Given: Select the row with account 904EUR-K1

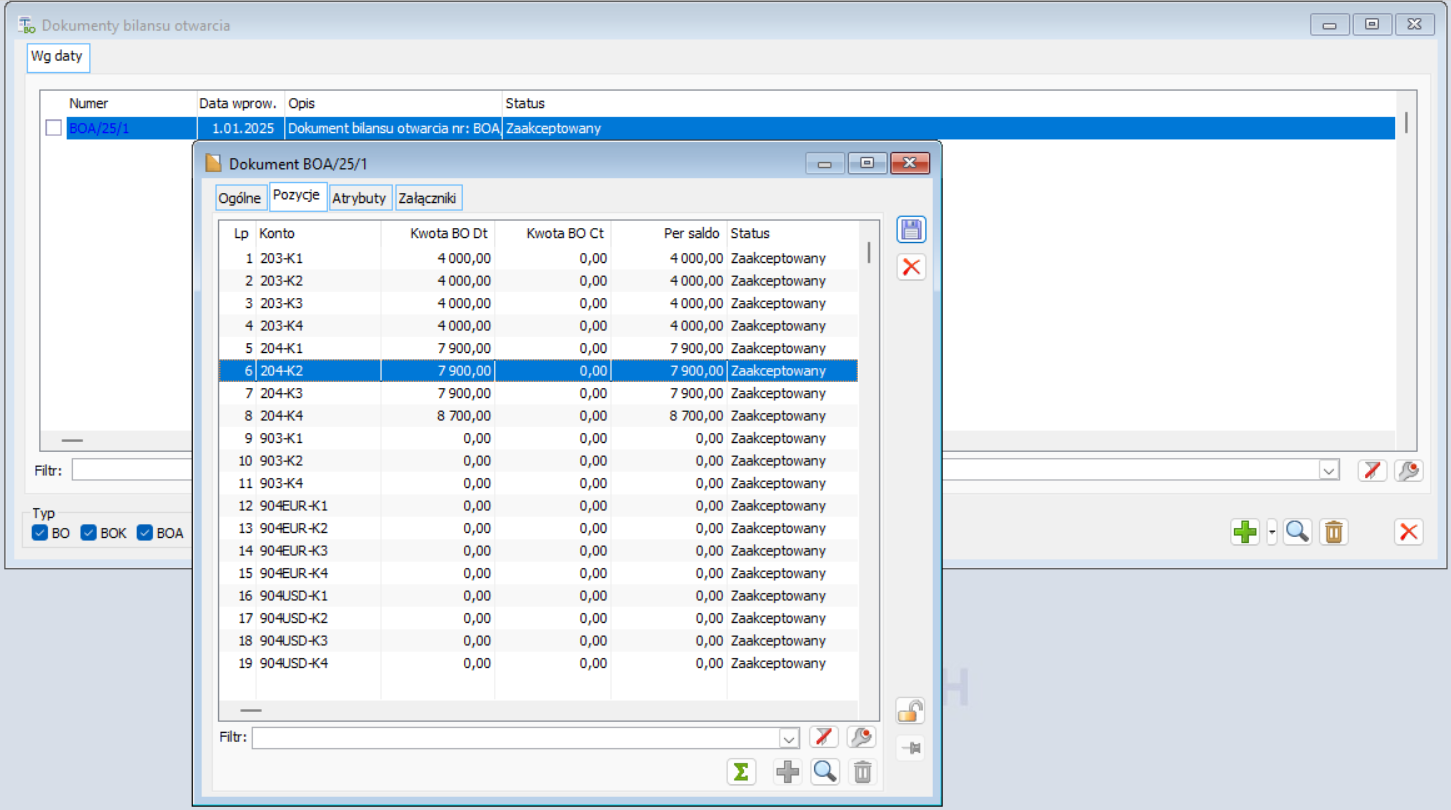Looking at the screenshot, I should [x=538, y=506].
